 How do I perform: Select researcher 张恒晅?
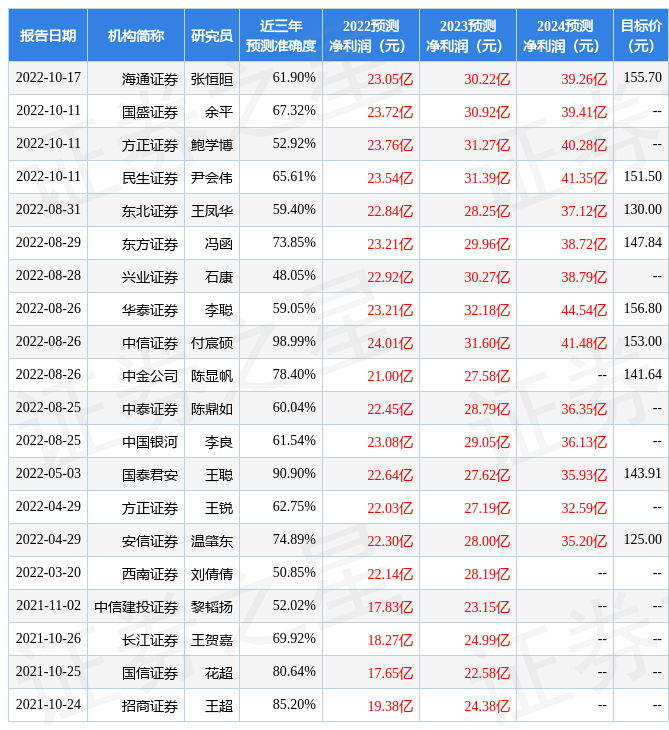212,79
